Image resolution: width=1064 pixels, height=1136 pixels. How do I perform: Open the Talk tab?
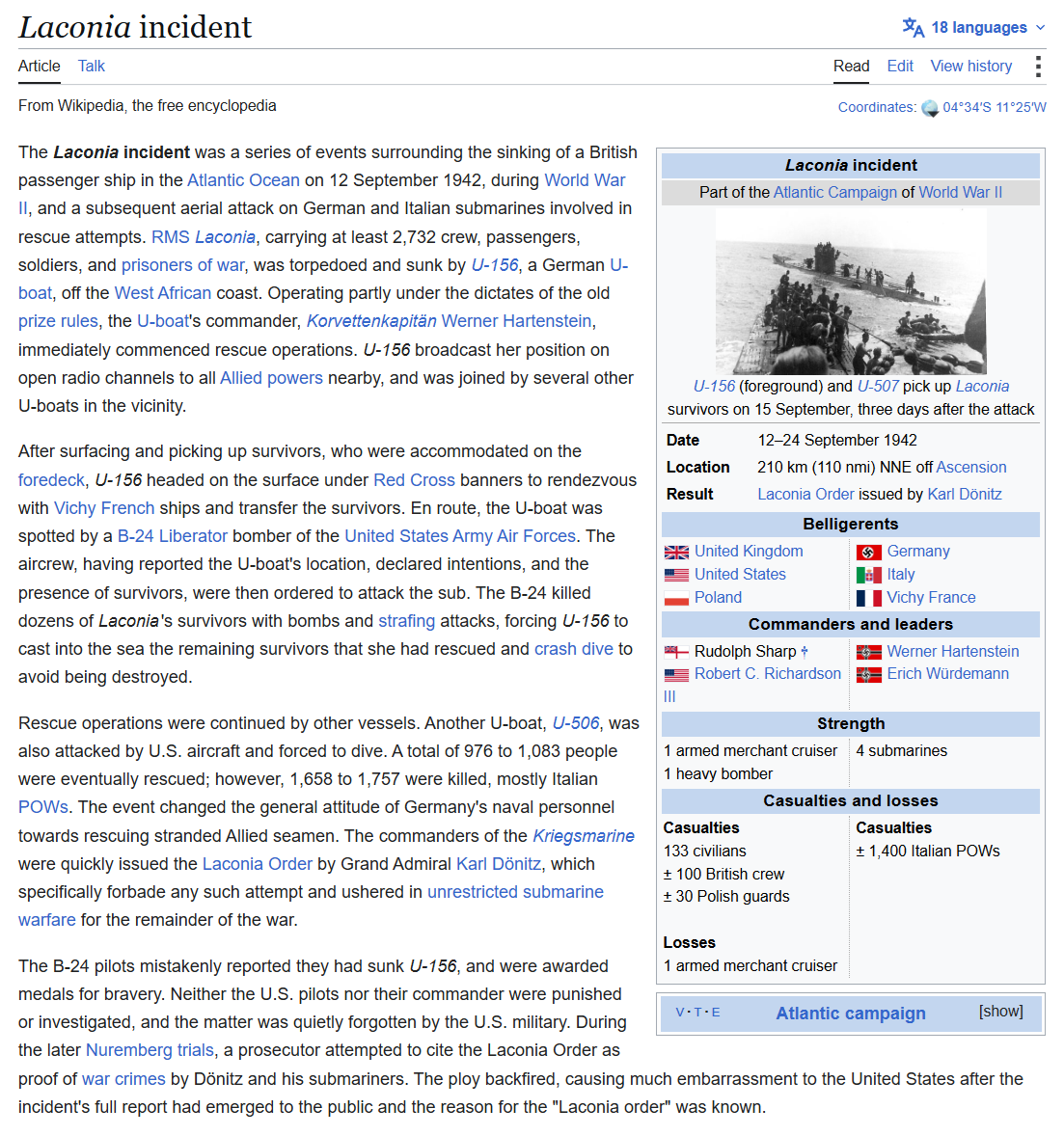click(92, 66)
